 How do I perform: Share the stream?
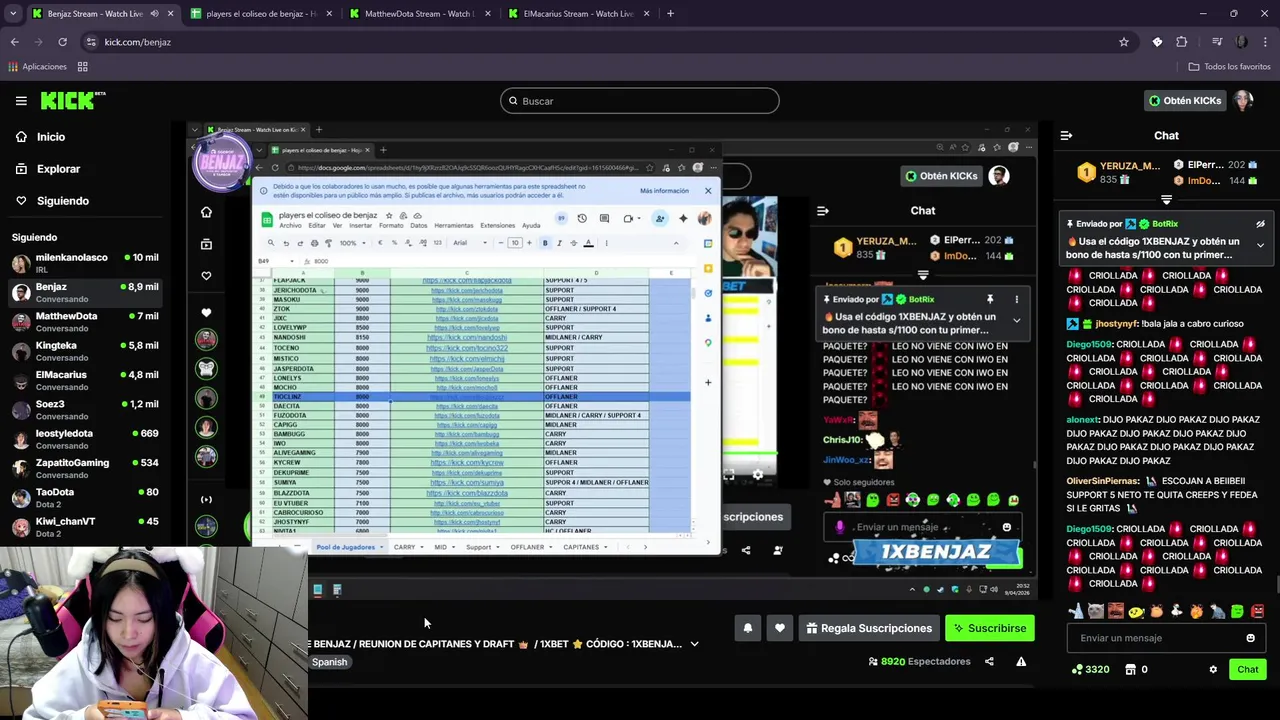click(989, 661)
